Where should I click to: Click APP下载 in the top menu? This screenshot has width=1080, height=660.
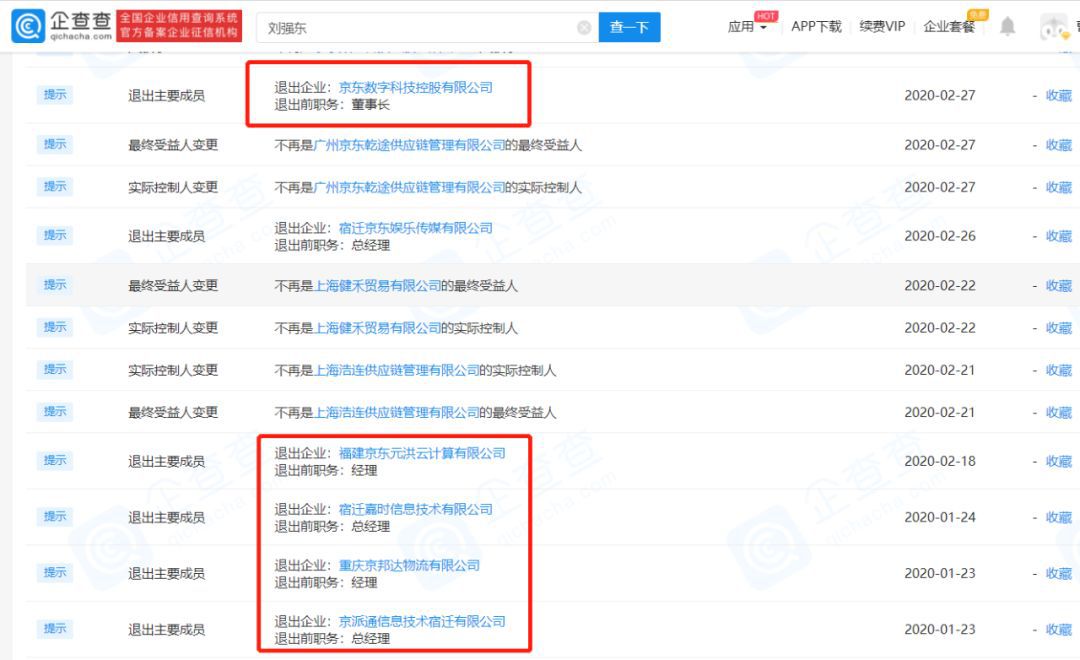point(816,26)
